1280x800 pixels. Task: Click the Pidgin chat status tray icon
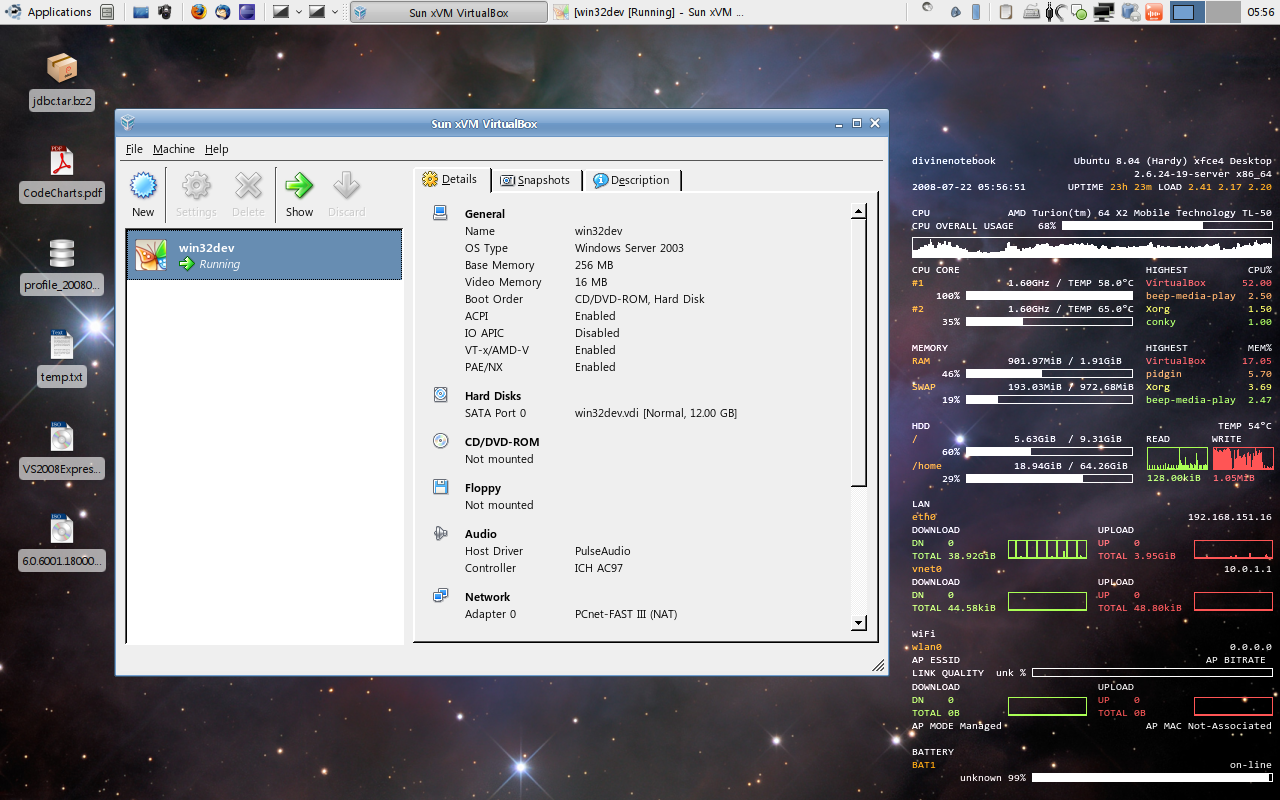(x=1079, y=13)
